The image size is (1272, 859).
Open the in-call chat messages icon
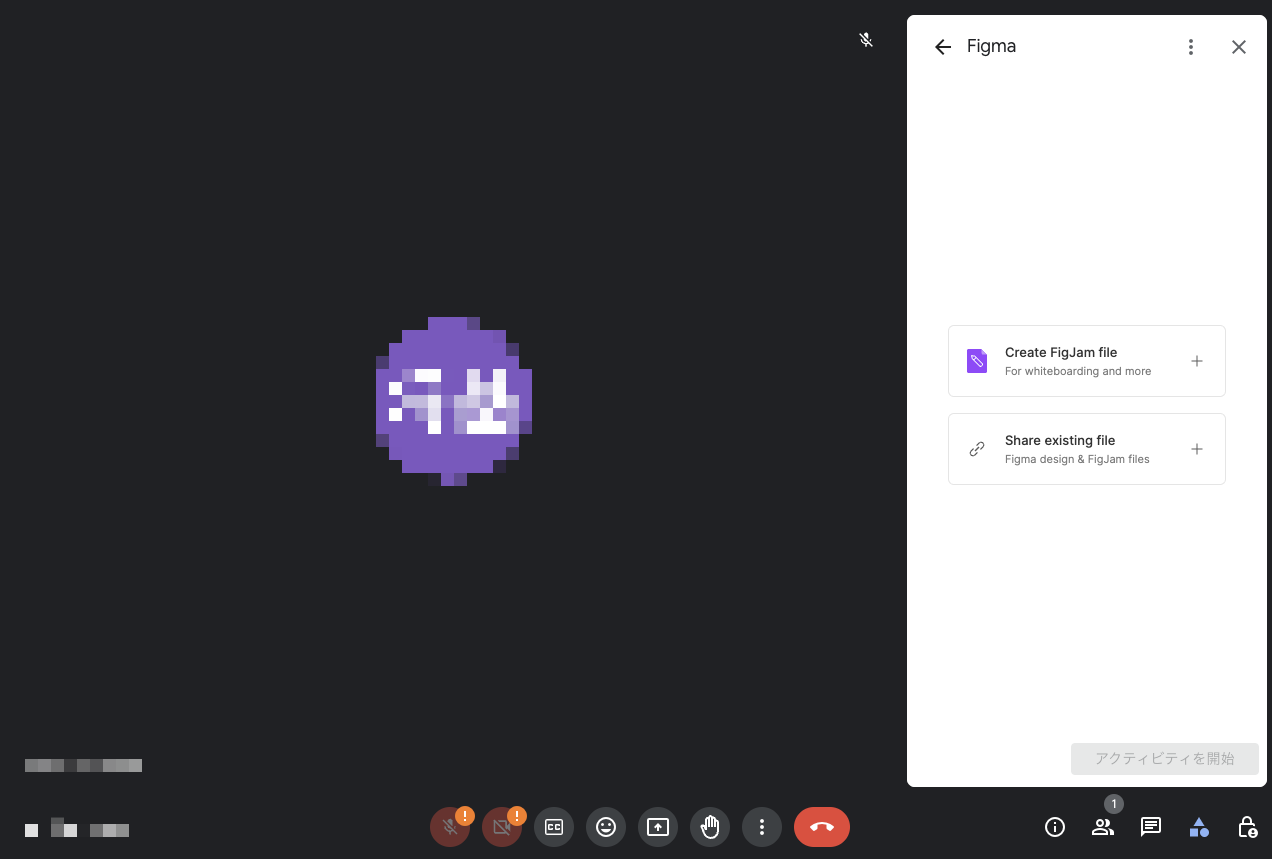coord(1151,827)
